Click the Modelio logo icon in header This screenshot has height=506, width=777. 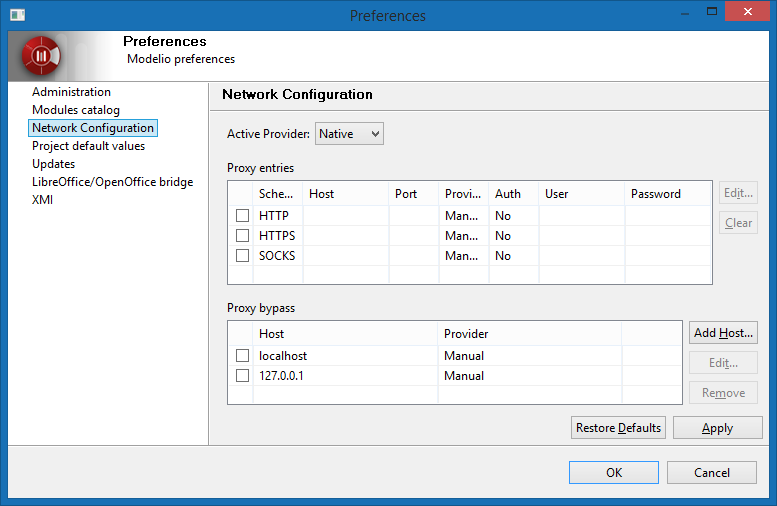42,56
